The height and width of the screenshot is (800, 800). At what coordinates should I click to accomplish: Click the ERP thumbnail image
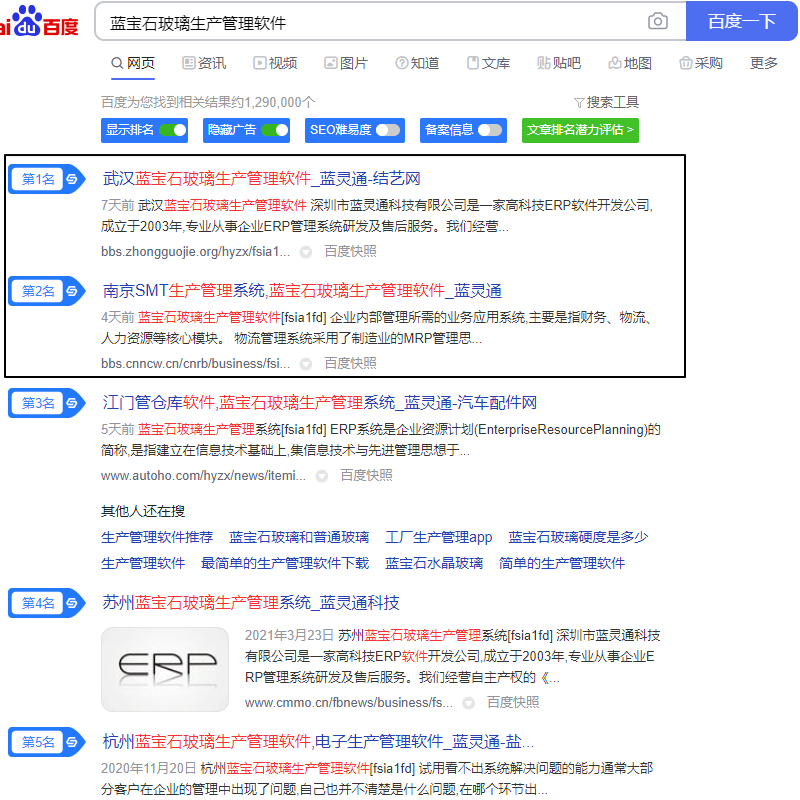(165, 670)
